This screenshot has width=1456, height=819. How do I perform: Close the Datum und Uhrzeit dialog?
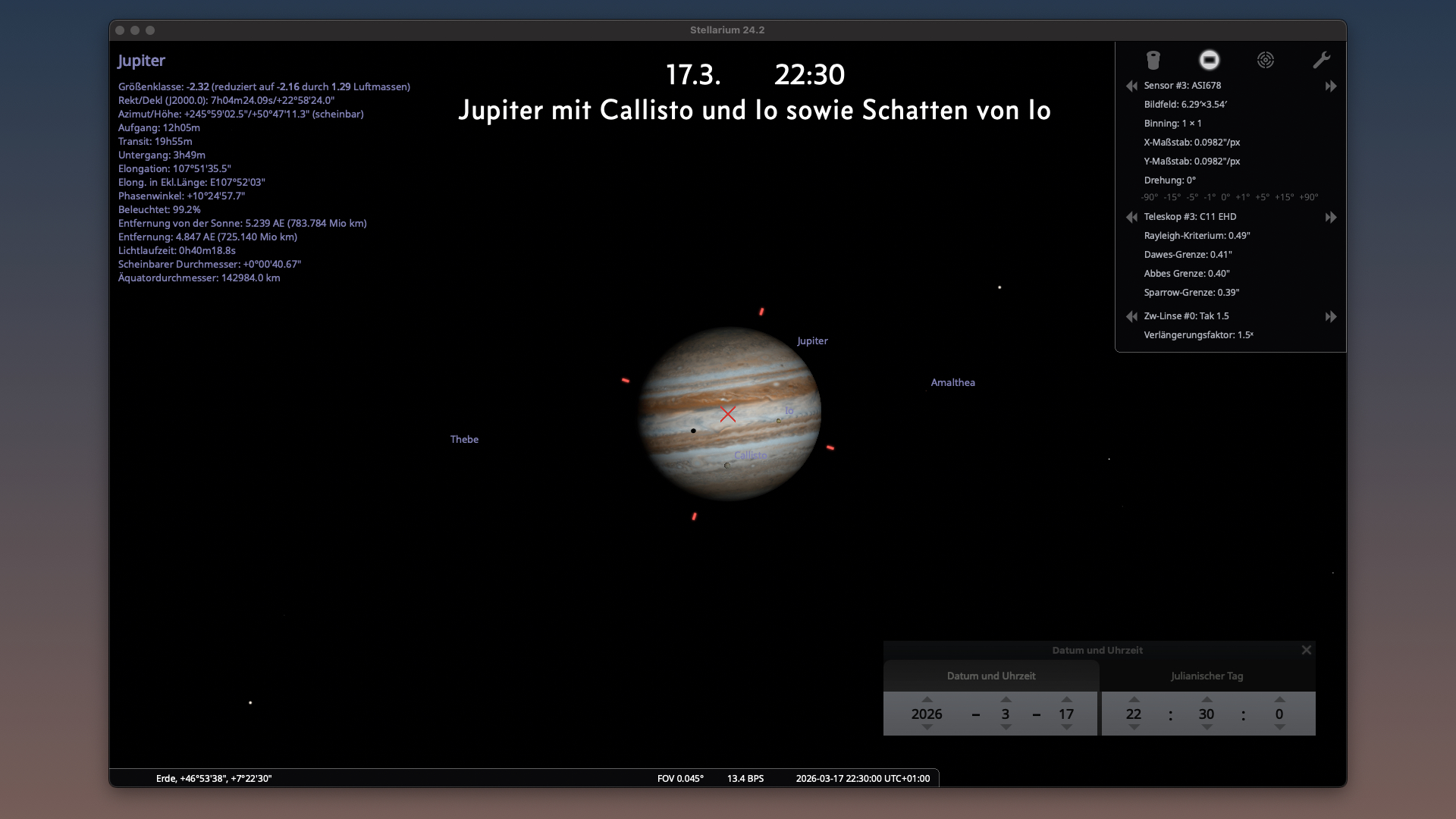pyautogui.click(x=1306, y=650)
